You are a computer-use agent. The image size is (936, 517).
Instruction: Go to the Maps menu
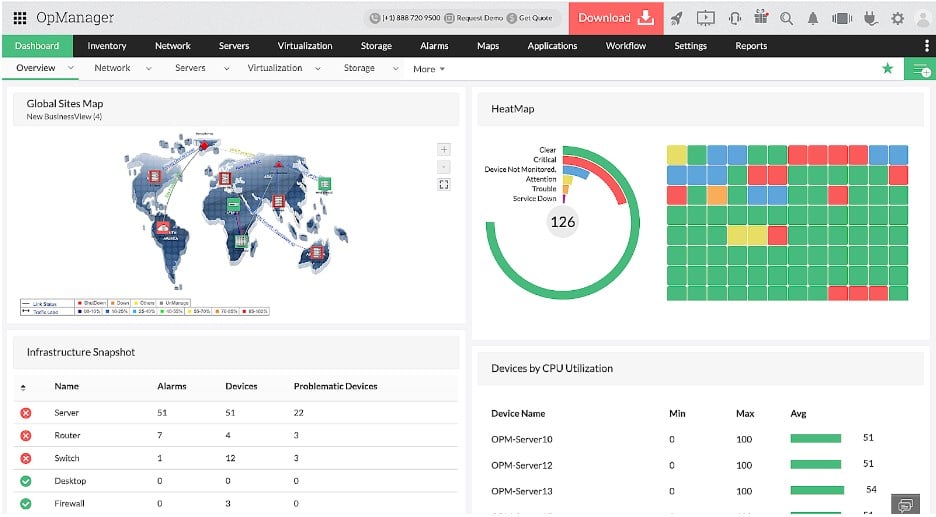coord(488,46)
